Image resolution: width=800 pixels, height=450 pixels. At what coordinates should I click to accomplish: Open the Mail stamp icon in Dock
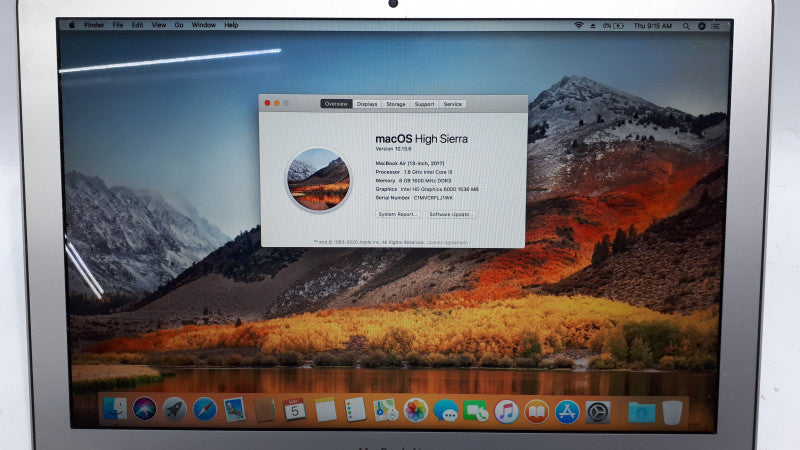(235, 410)
